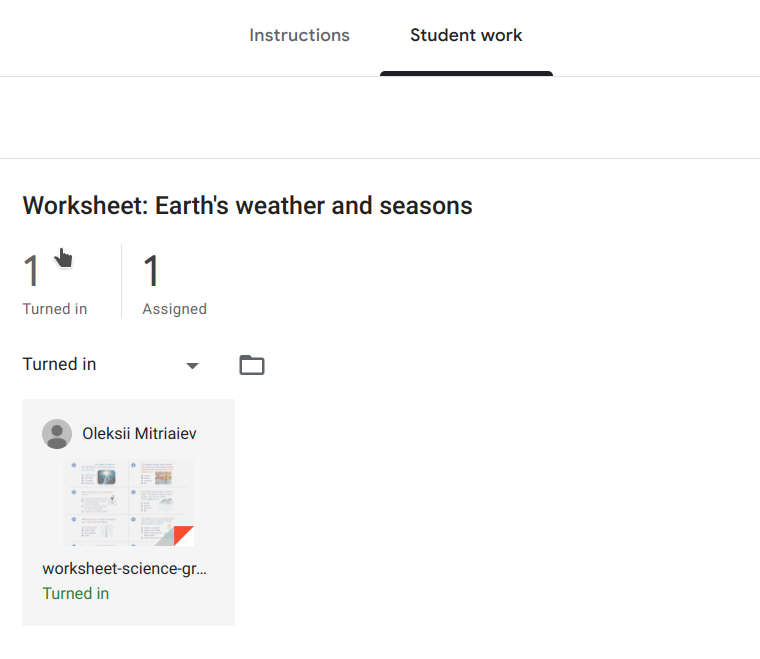
Task: Click the heading Worksheet: Earth's weather and seasons
Action: (x=247, y=205)
